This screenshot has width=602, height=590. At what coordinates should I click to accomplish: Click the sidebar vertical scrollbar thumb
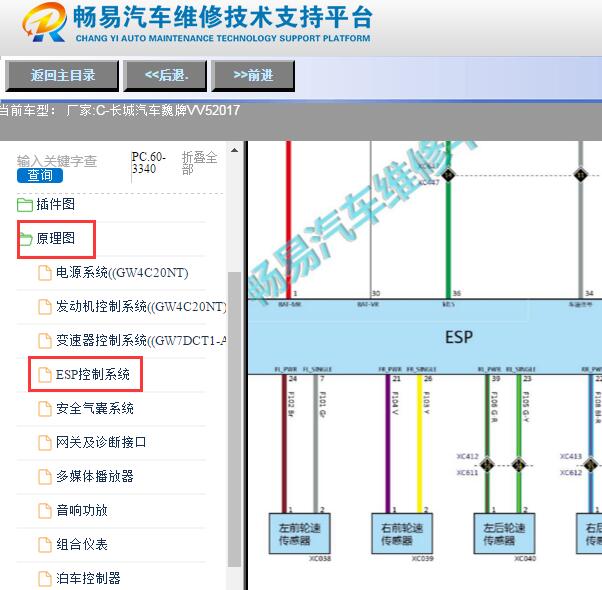pos(234,420)
